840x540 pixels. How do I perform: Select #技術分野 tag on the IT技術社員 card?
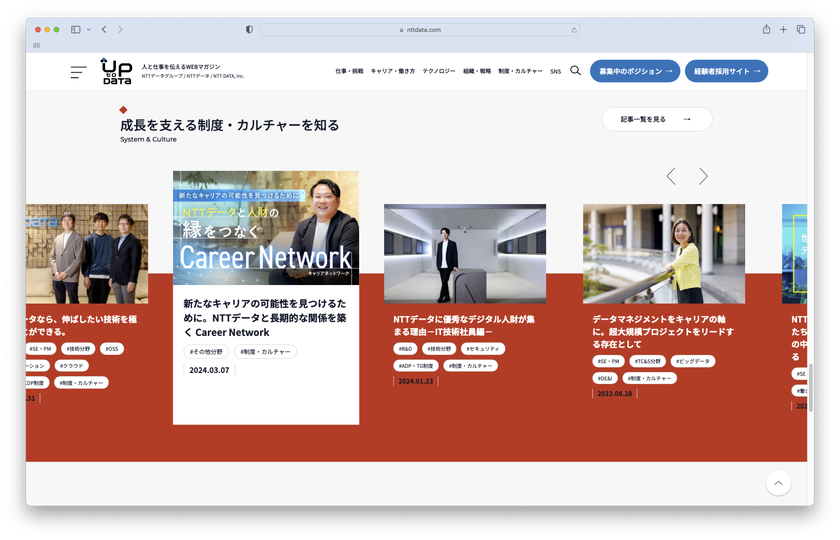pyautogui.click(x=439, y=349)
